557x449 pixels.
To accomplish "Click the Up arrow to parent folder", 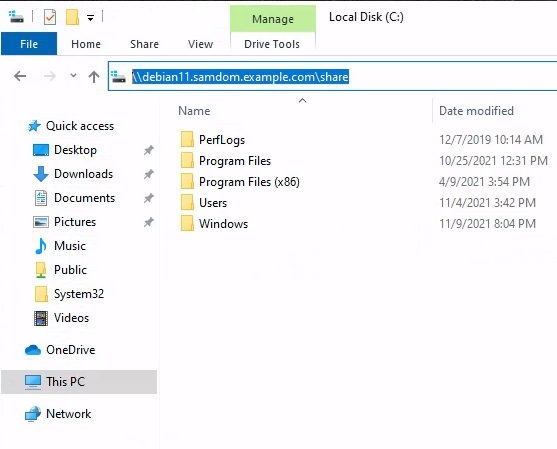I will (x=94, y=76).
